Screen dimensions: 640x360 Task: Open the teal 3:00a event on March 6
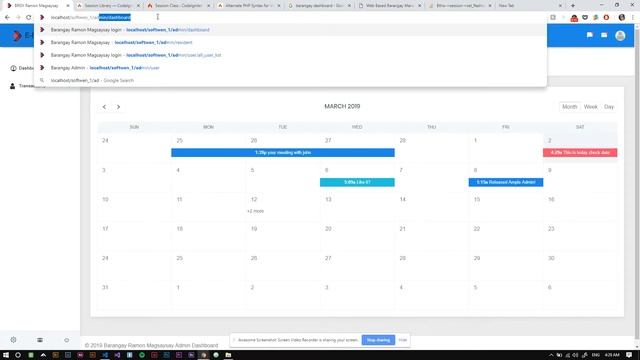point(357,182)
